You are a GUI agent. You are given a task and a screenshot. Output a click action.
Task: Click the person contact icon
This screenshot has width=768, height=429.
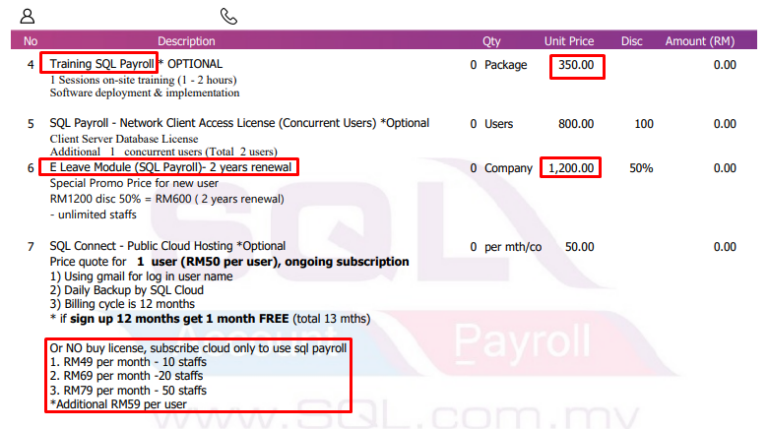click(27, 16)
